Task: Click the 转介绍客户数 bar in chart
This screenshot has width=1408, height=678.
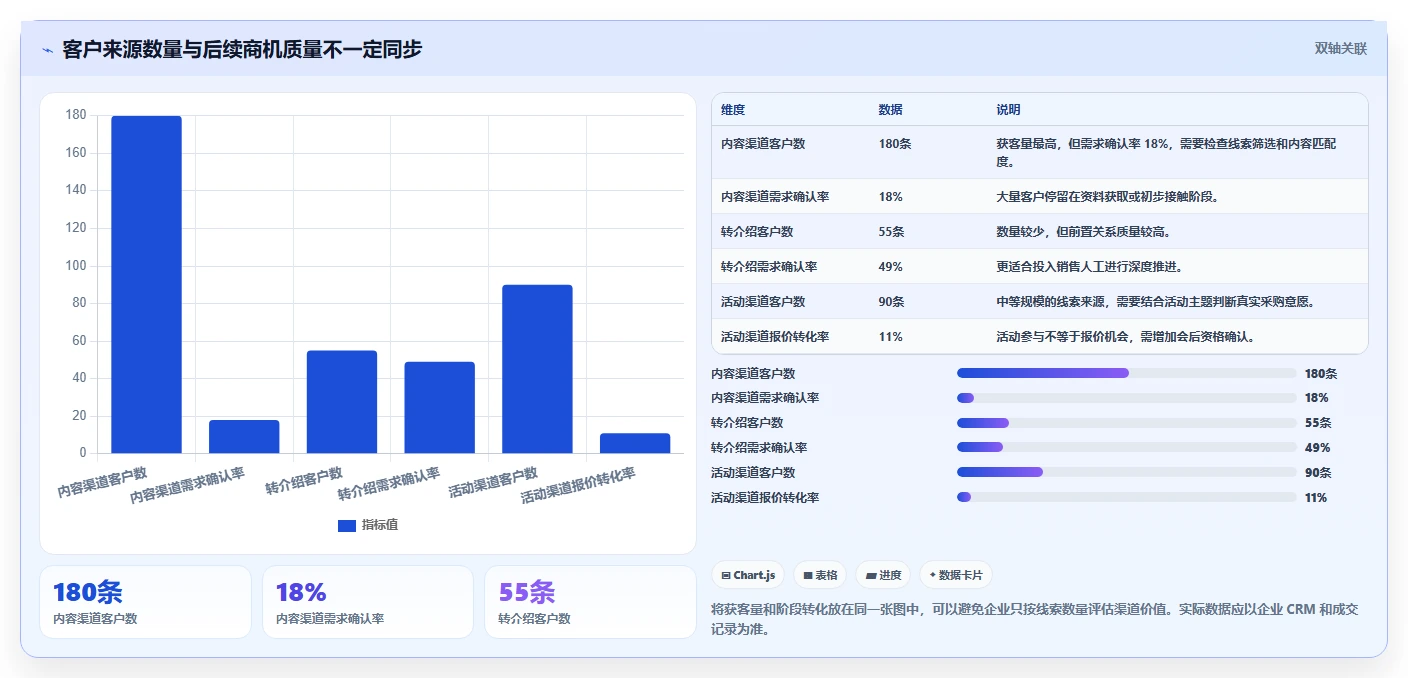Action: [x=342, y=402]
